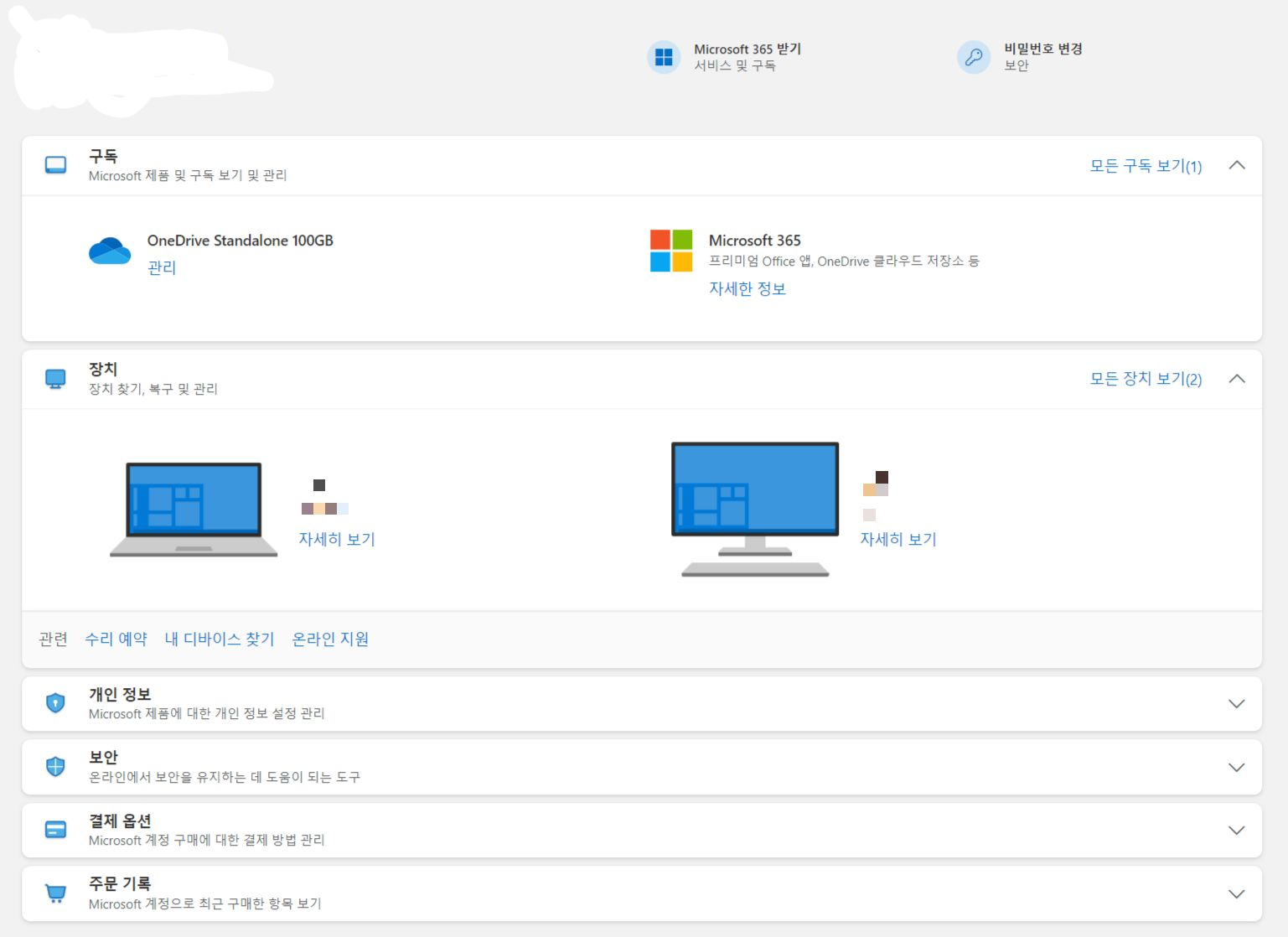
Task: Click 프리미엄 Office 앱 description text
Action: click(844, 261)
